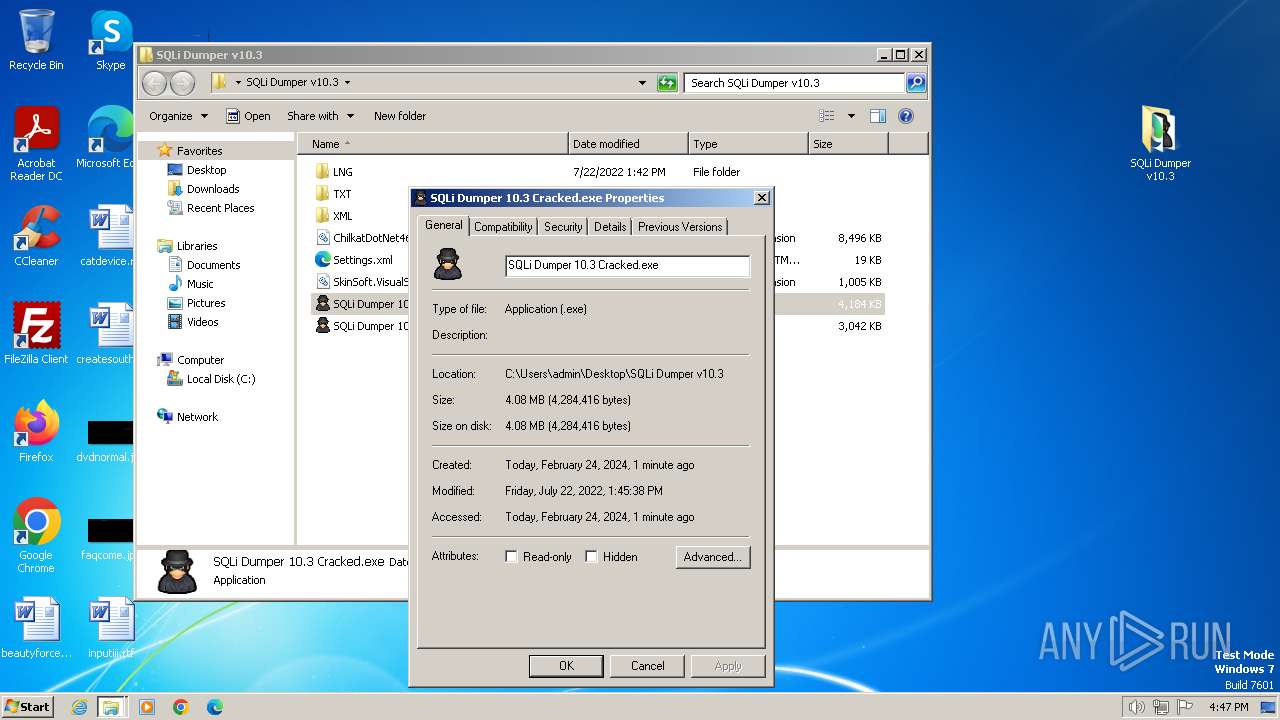Select Pictures library in sidebar
Screen dimensions: 1280x720
click(x=206, y=303)
